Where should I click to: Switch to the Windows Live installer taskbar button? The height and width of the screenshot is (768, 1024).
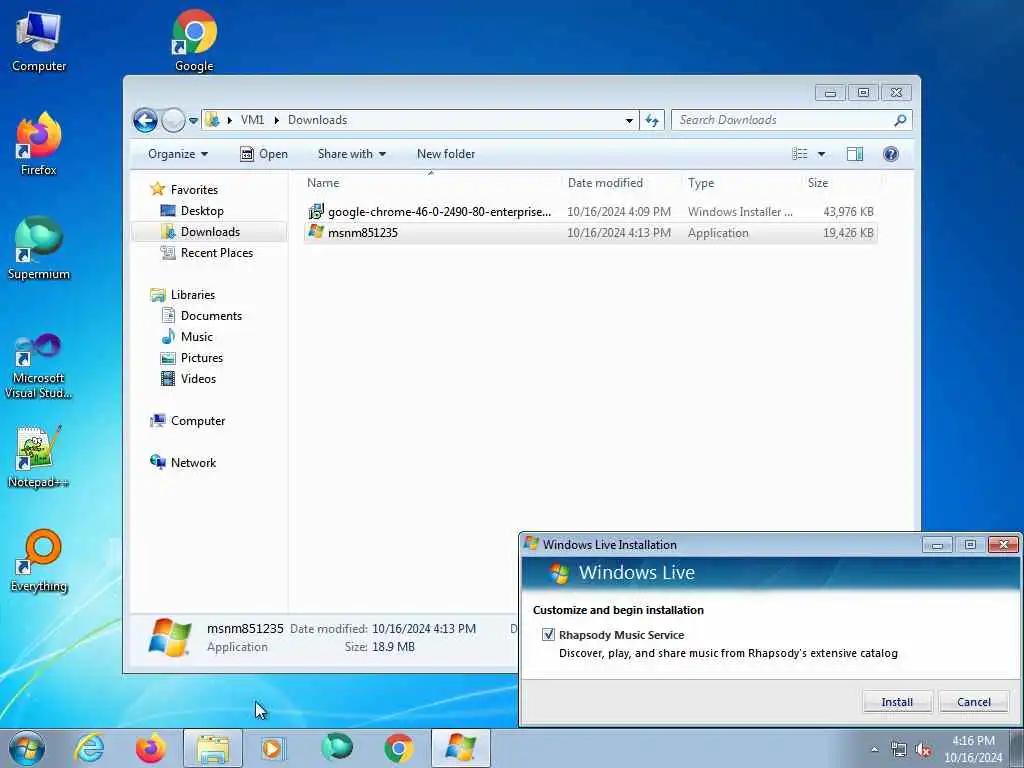coord(460,748)
